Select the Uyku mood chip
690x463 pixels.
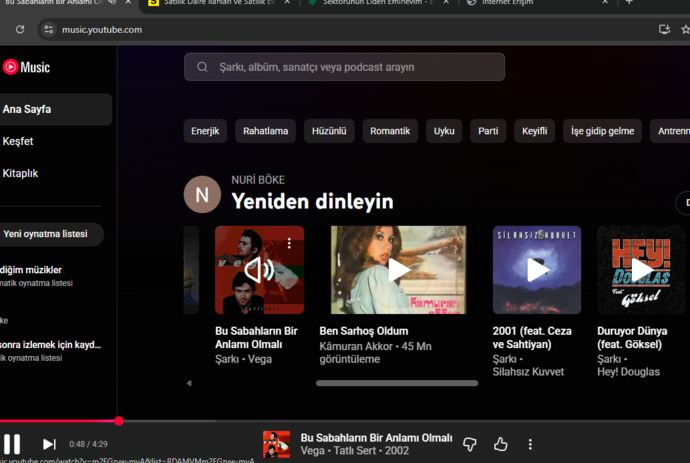pos(444,131)
